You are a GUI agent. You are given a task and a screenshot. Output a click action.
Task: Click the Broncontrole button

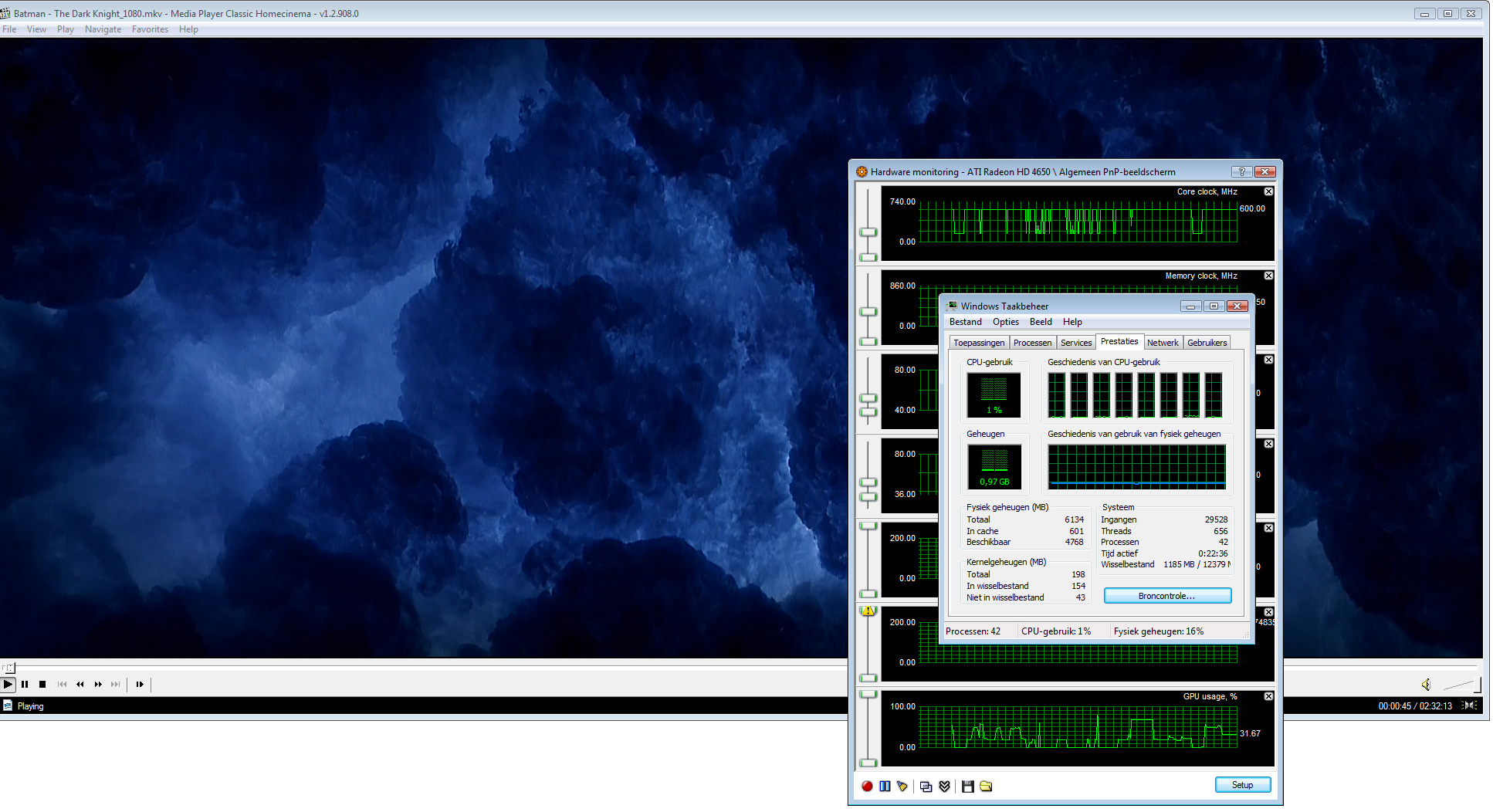1166,596
